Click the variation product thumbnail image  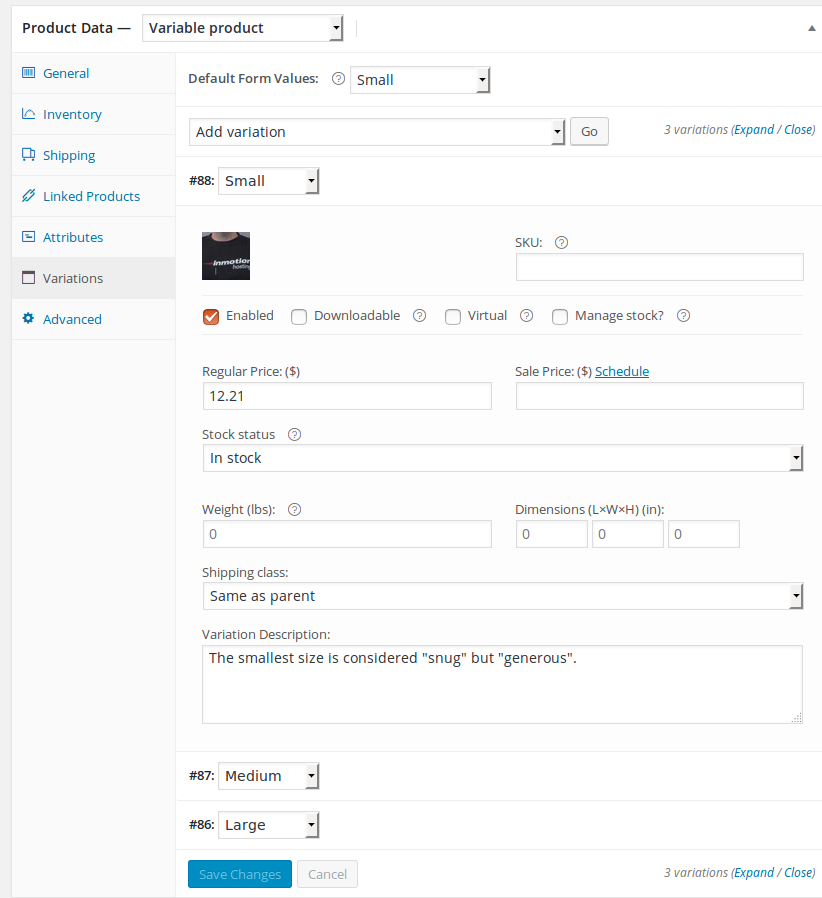(x=226, y=256)
